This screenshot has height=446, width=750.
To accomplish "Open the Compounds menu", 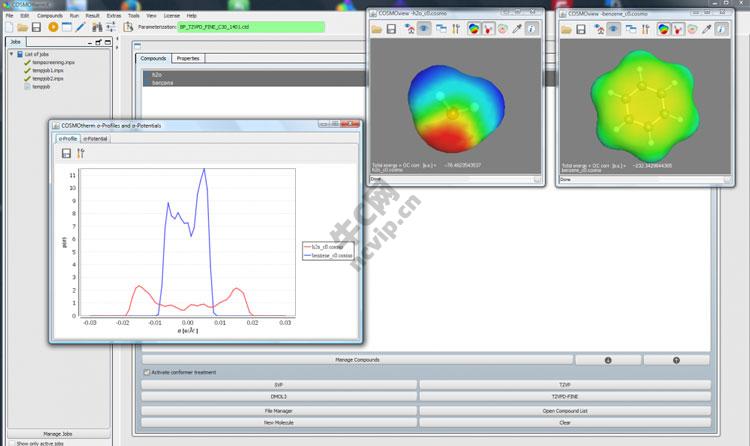I will [50, 16].
